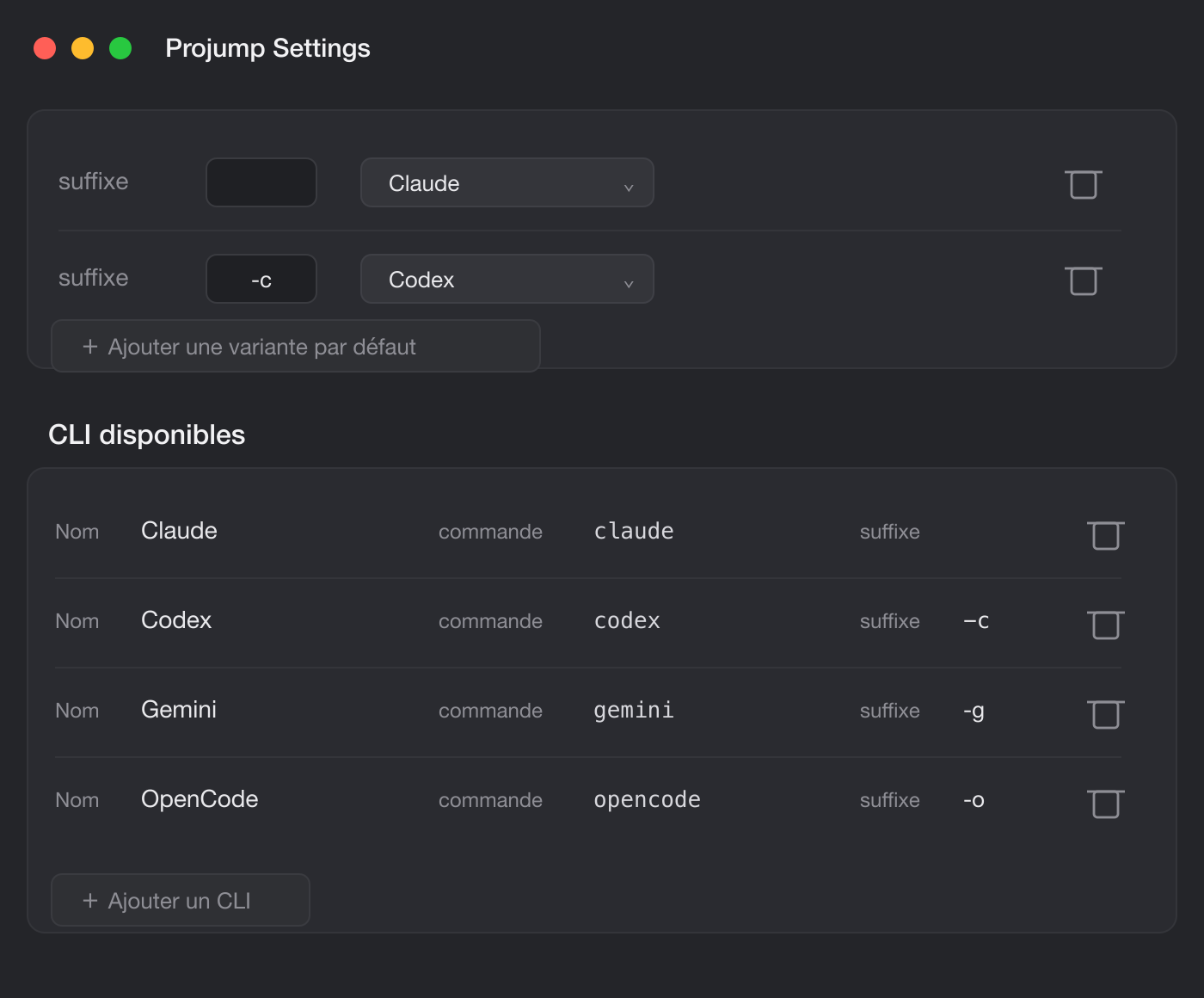The height and width of the screenshot is (998, 1204).
Task: Remove the Claude CLI entry
Action: click(1106, 535)
